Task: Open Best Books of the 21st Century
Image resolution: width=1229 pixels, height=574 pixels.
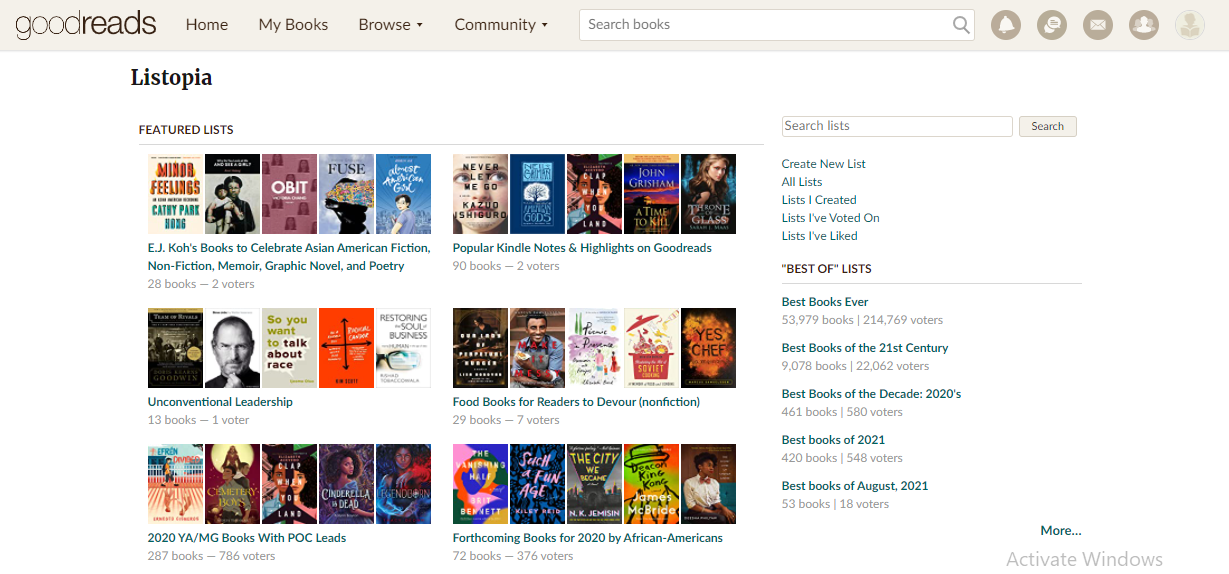Action: tap(865, 348)
